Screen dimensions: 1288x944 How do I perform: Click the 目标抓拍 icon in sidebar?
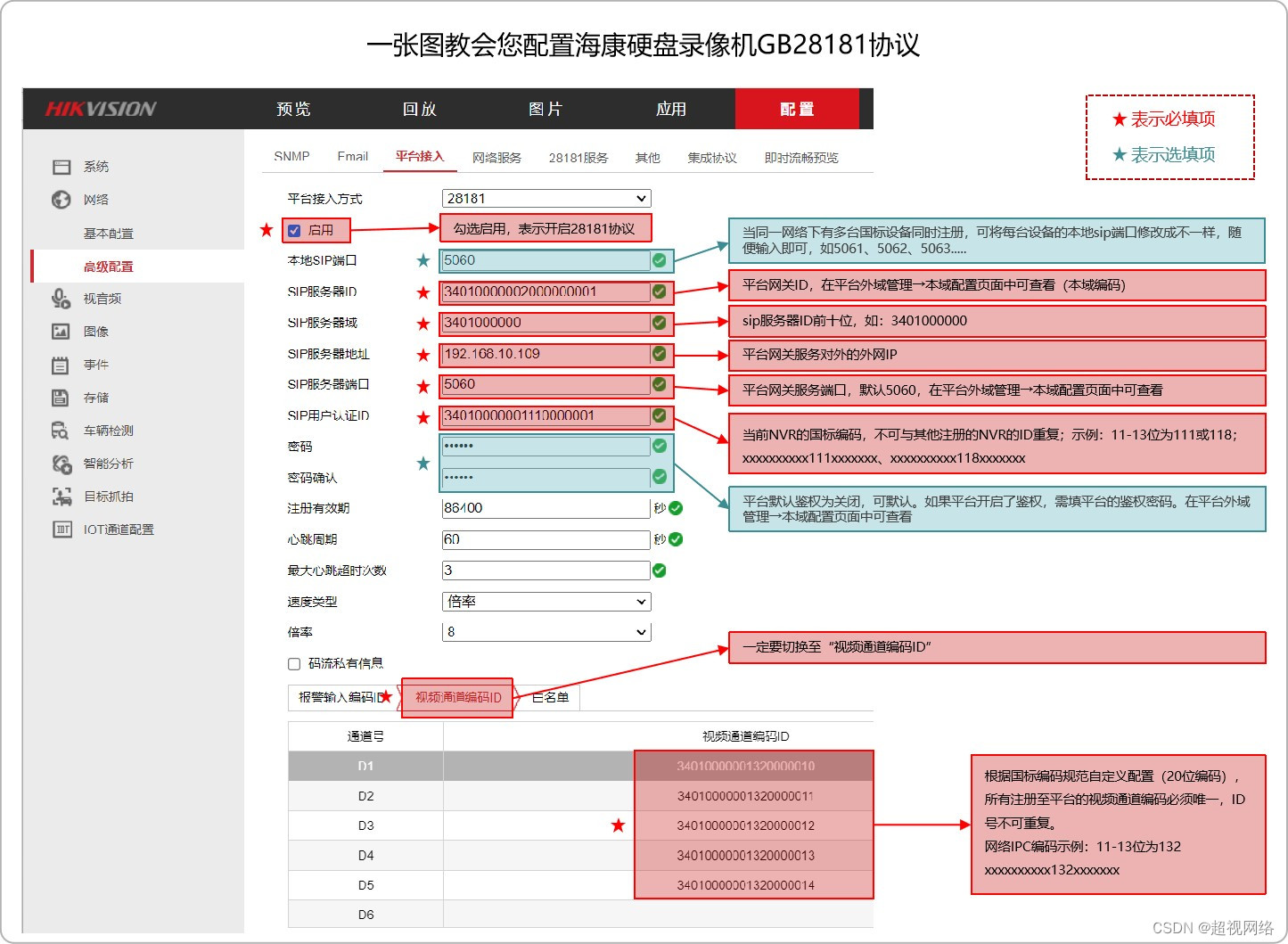[x=61, y=497]
